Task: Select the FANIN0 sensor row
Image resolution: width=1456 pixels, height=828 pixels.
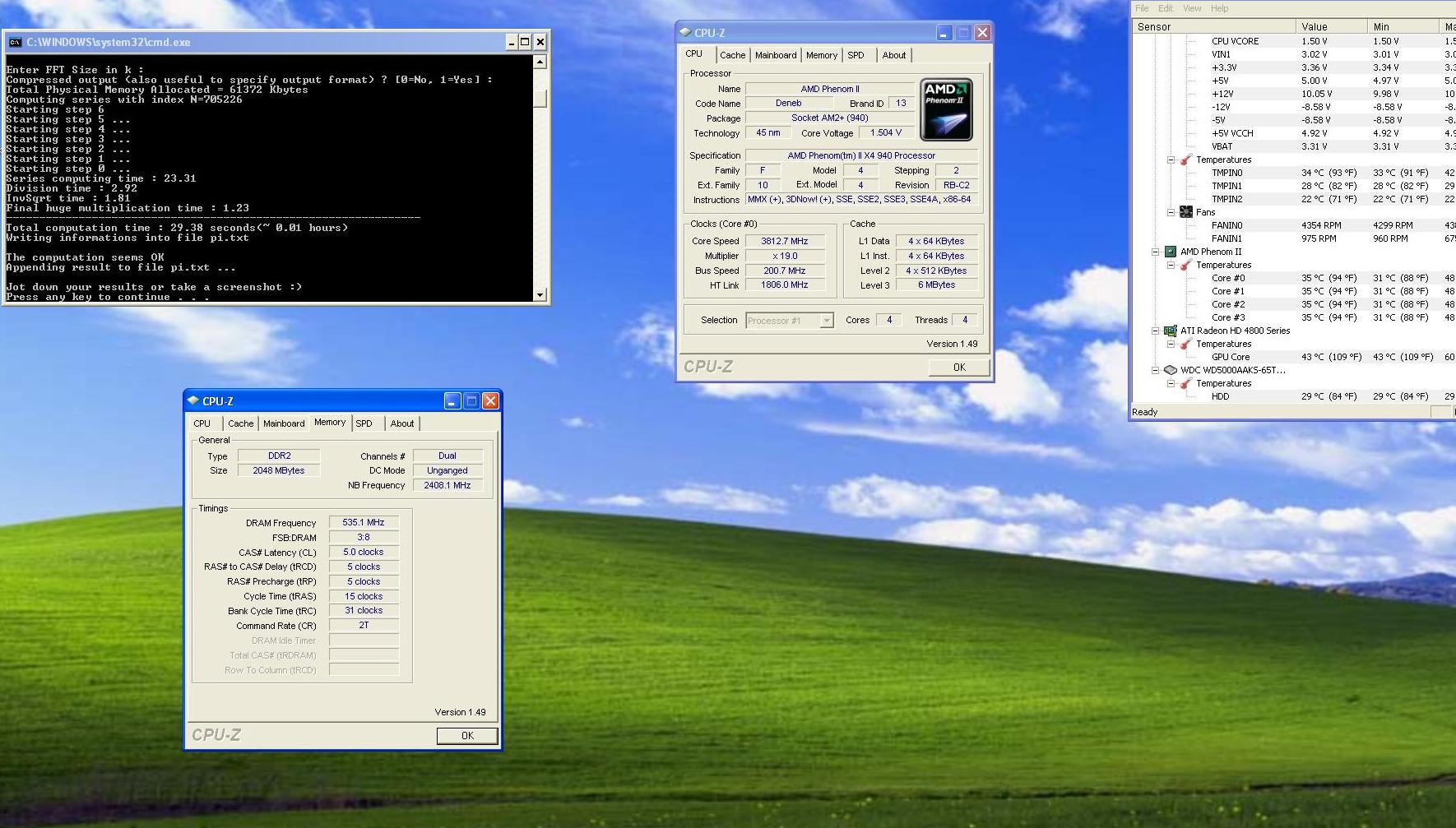Action: click(1294, 225)
